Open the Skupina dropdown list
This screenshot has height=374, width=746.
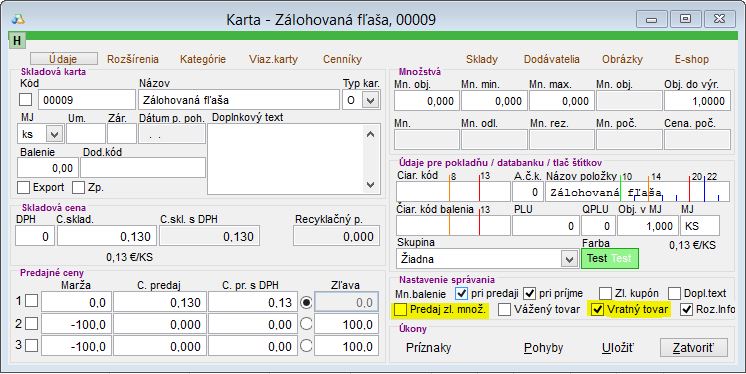(x=569, y=259)
